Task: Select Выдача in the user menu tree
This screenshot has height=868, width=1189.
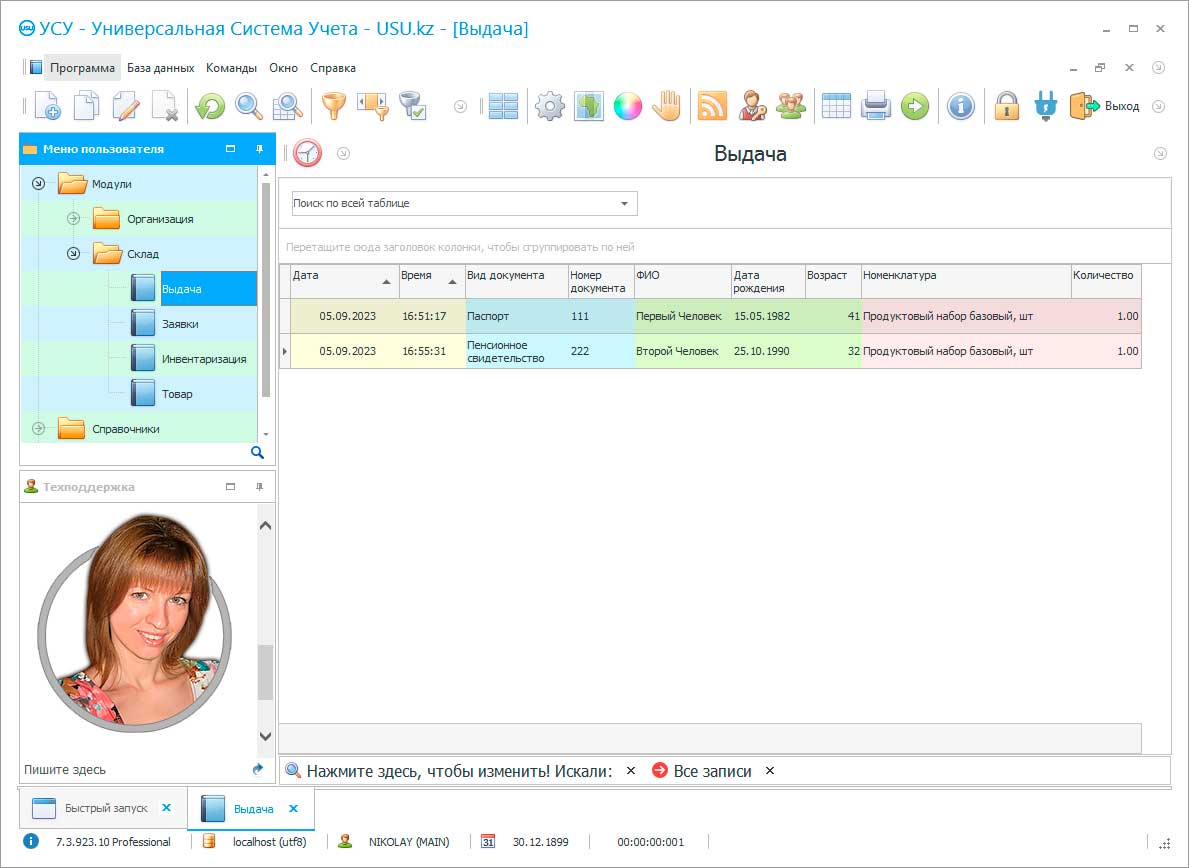Action: click(209, 289)
